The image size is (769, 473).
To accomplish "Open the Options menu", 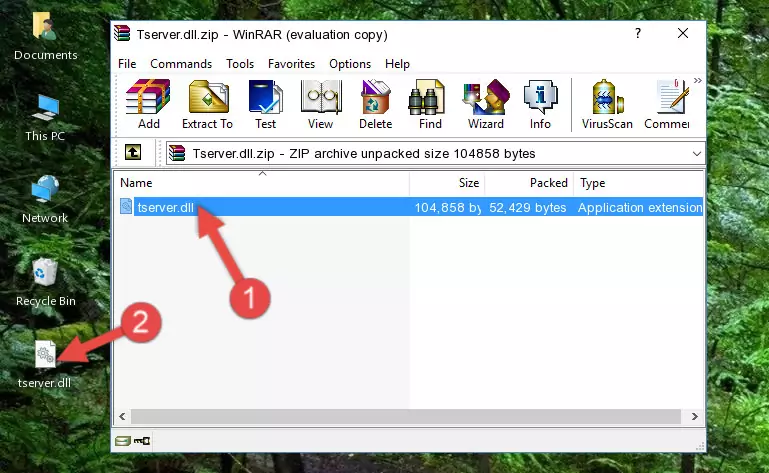I will [350, 64].
